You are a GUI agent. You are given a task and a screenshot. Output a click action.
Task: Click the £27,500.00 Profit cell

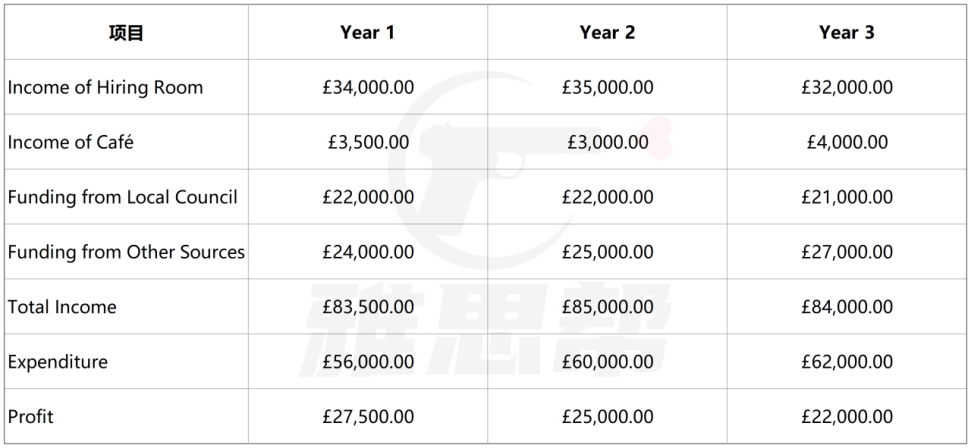368,416
